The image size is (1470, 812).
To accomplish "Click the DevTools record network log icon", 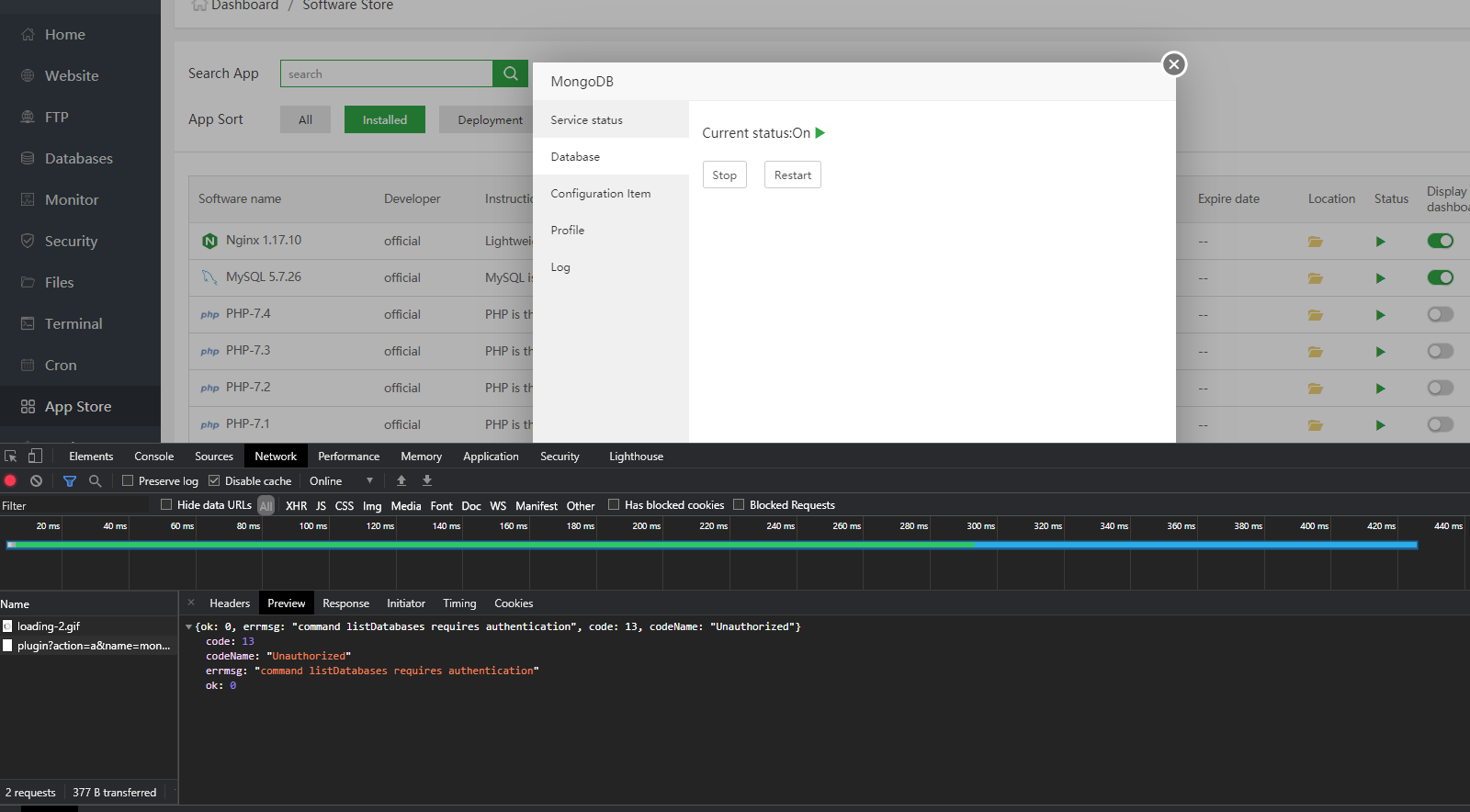I will (x=11, y=480).
